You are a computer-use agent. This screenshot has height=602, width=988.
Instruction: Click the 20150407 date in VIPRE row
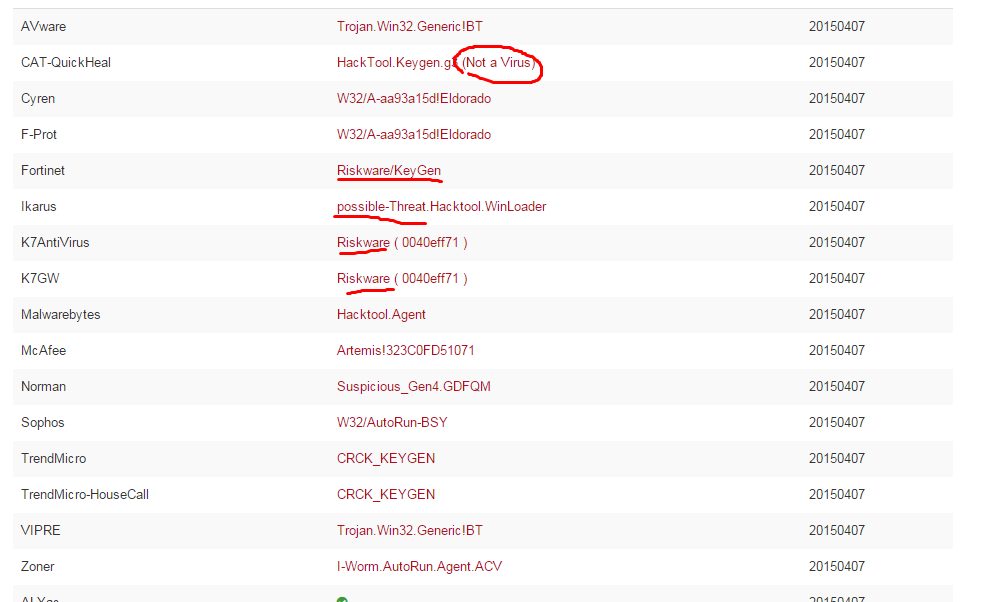point(837,530)
